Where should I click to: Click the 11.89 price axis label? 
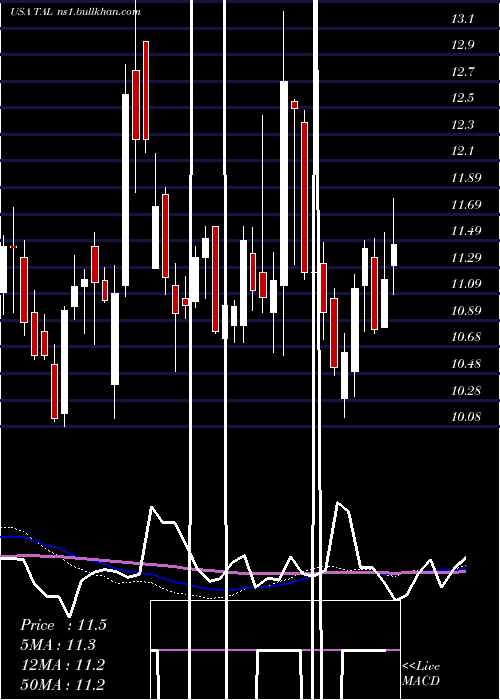pyautogui.click(x=466, y=178)
